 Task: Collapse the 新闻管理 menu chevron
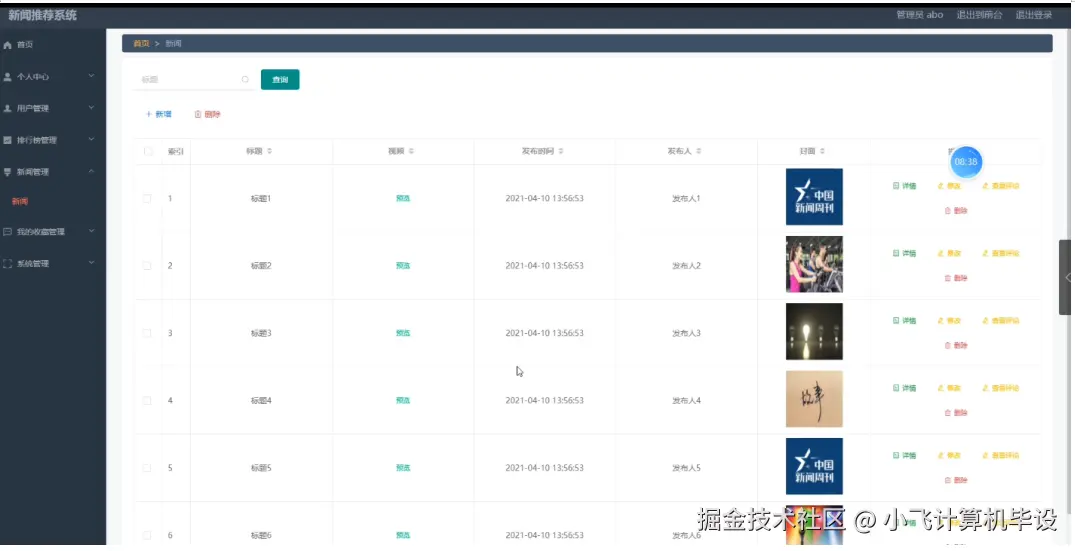[x=91, y=171]
